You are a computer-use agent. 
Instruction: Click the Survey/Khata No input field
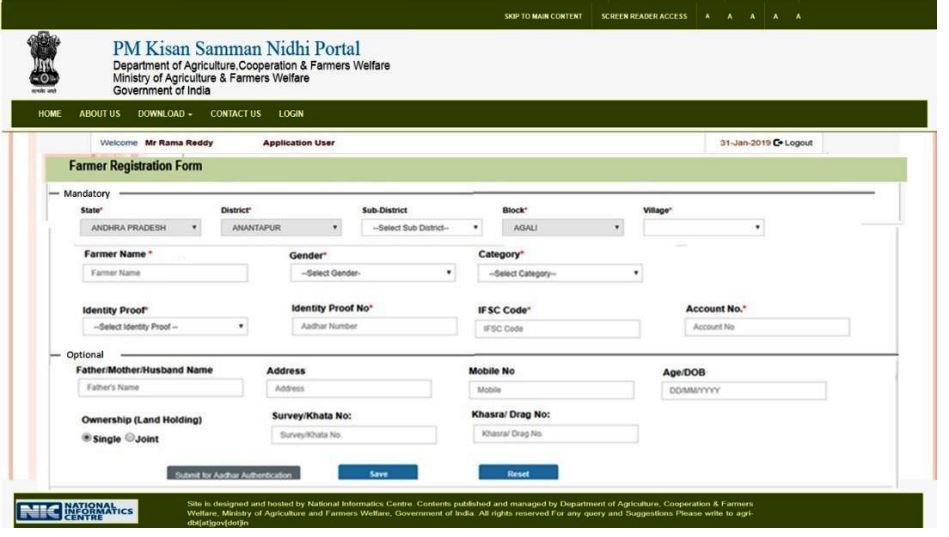coord(354,435)
